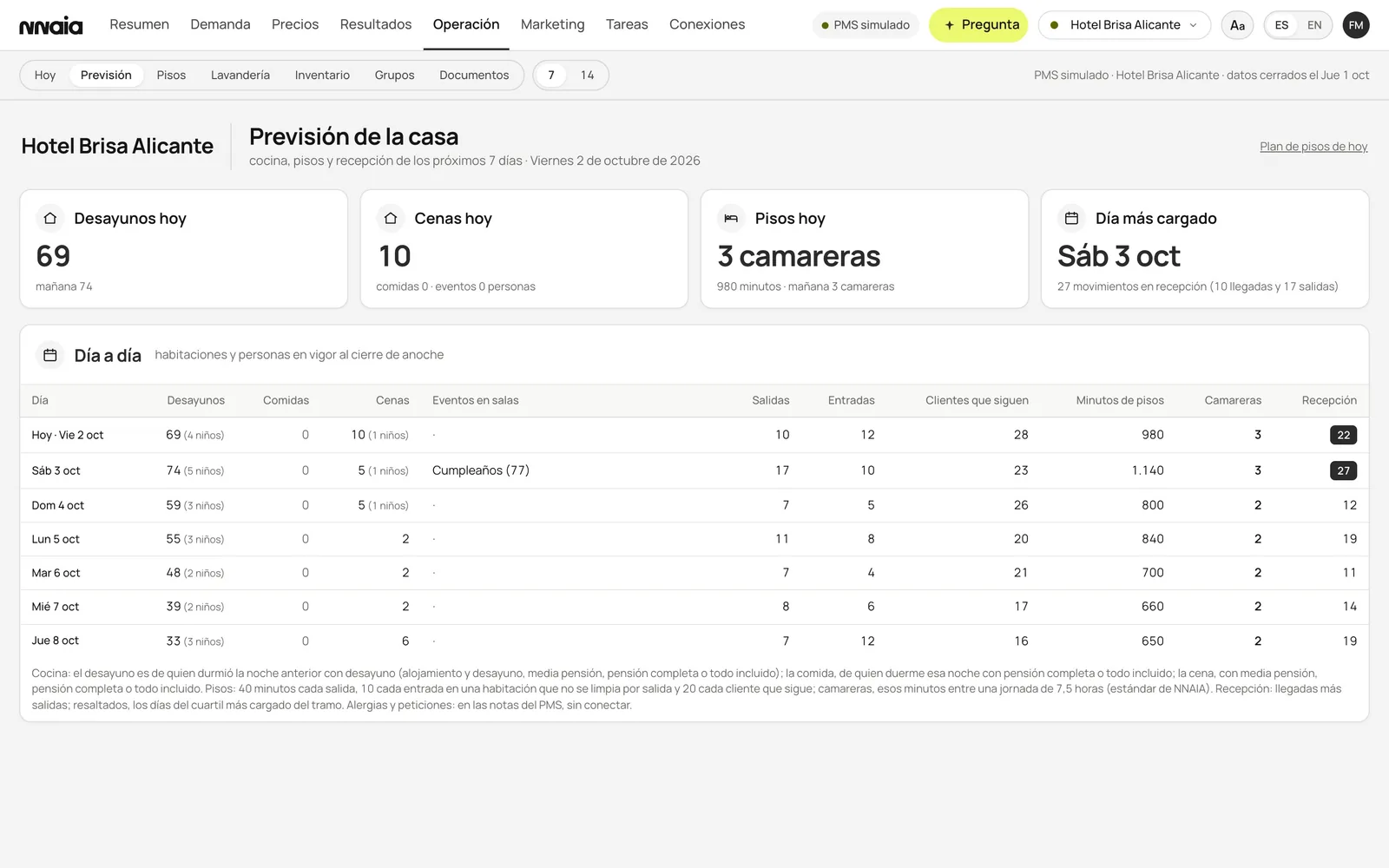Set language to EN
The image size is (1389, 868).
pos(1314,25)
